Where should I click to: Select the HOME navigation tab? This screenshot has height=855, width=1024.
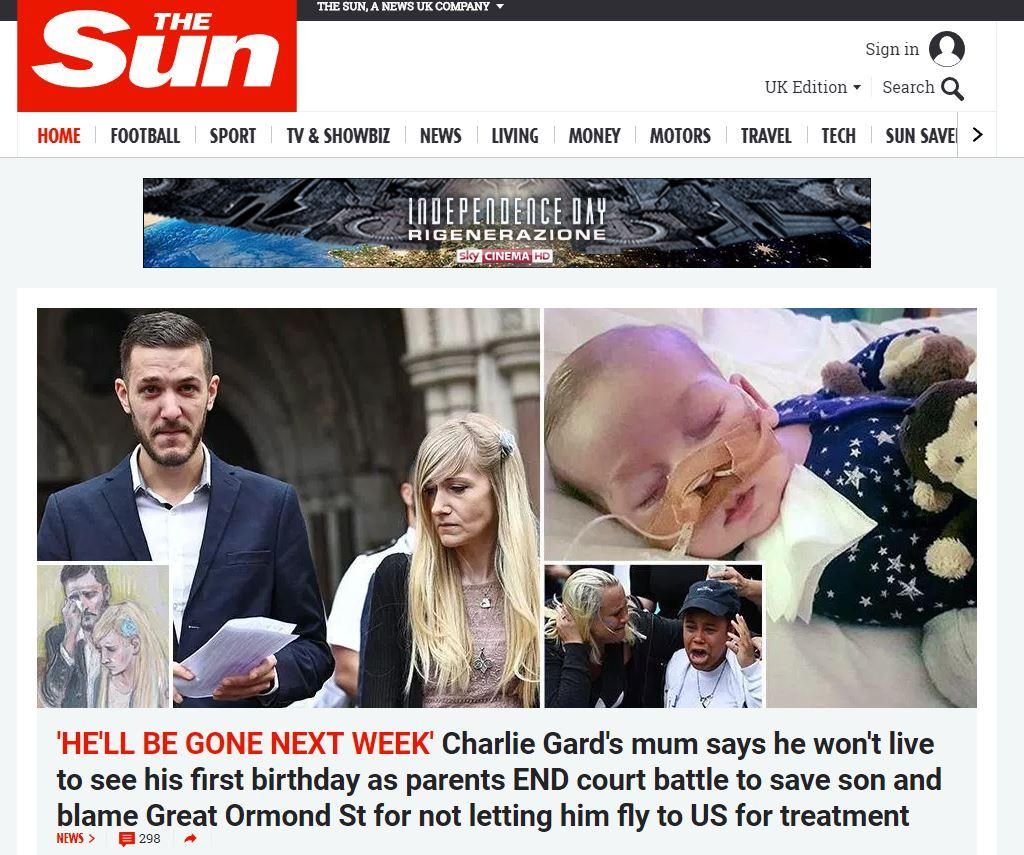tap(59, 136)
